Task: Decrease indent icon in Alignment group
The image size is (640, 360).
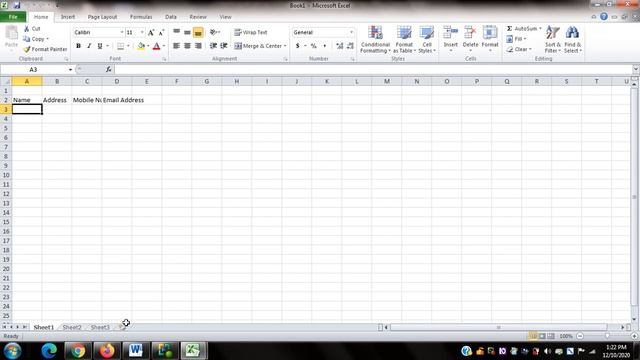Action: (213, 46)
